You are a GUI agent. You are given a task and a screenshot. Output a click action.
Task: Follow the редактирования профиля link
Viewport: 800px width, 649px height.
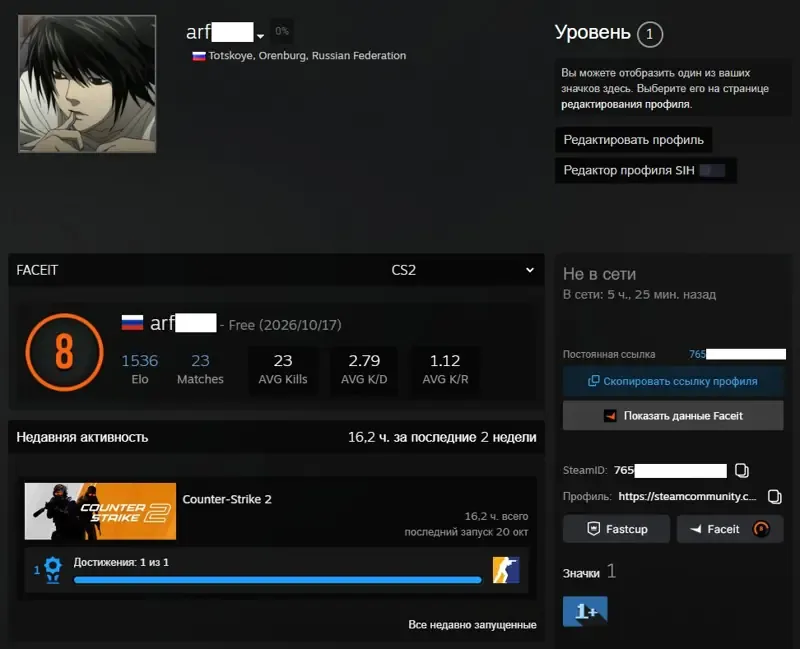pyautogui.click(x=627, y=105)
